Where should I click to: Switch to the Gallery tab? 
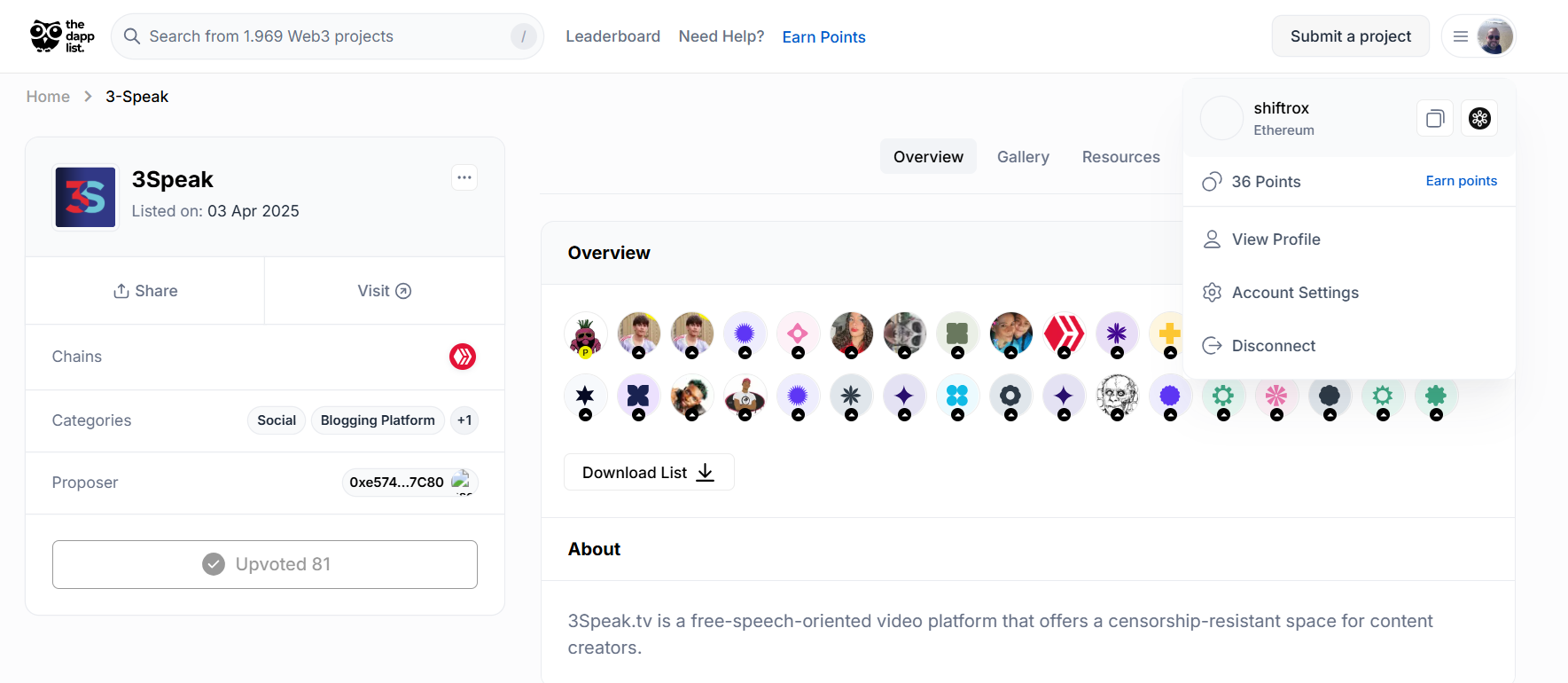coord(1023,157)
